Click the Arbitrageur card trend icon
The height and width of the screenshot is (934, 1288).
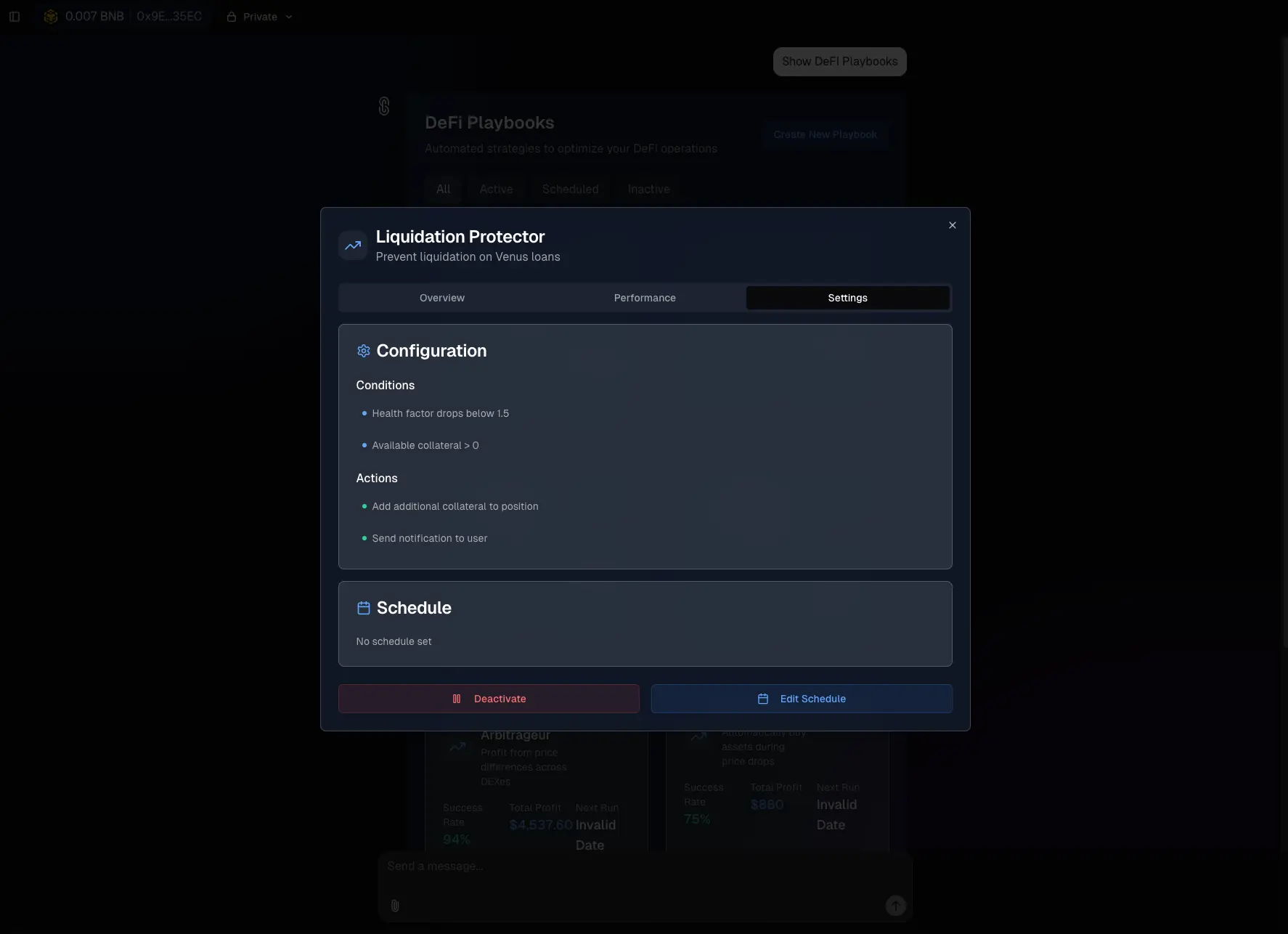[x=457, y=746]
